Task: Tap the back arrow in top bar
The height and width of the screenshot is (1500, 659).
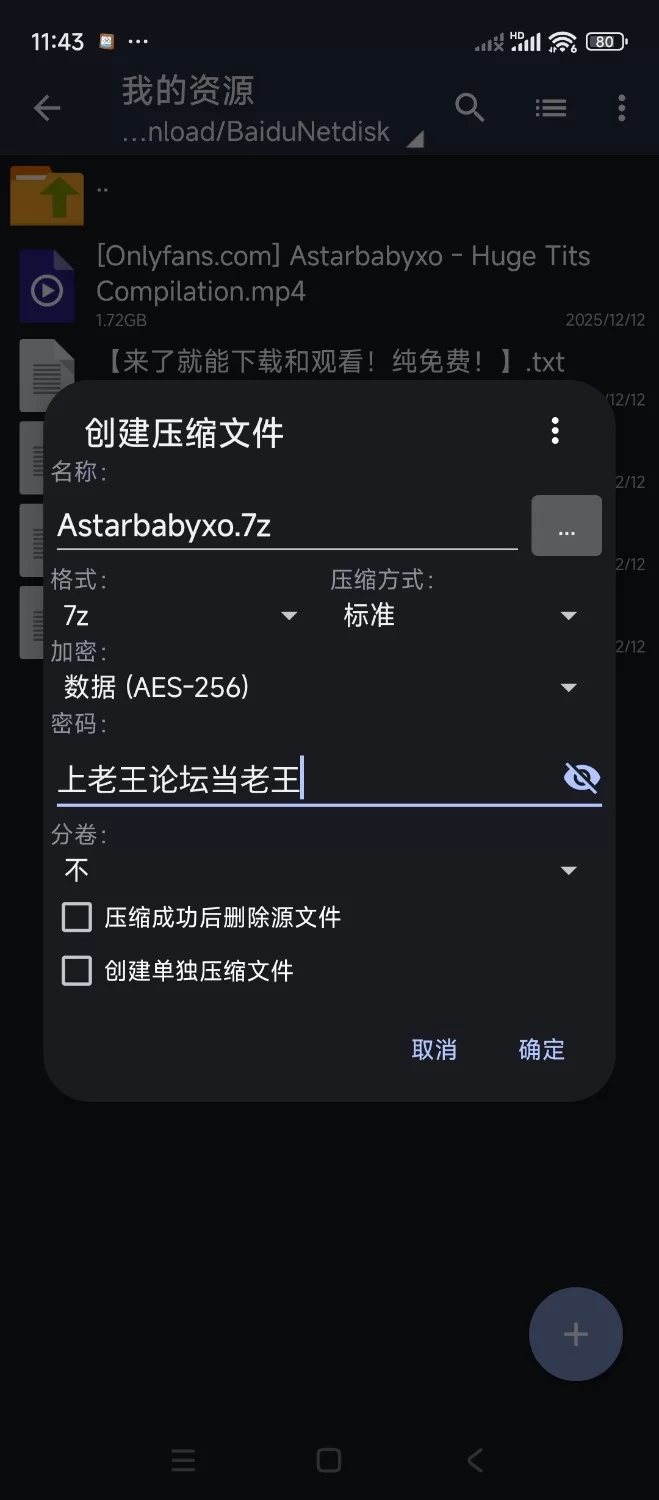Action: click(x=47, y=108)
